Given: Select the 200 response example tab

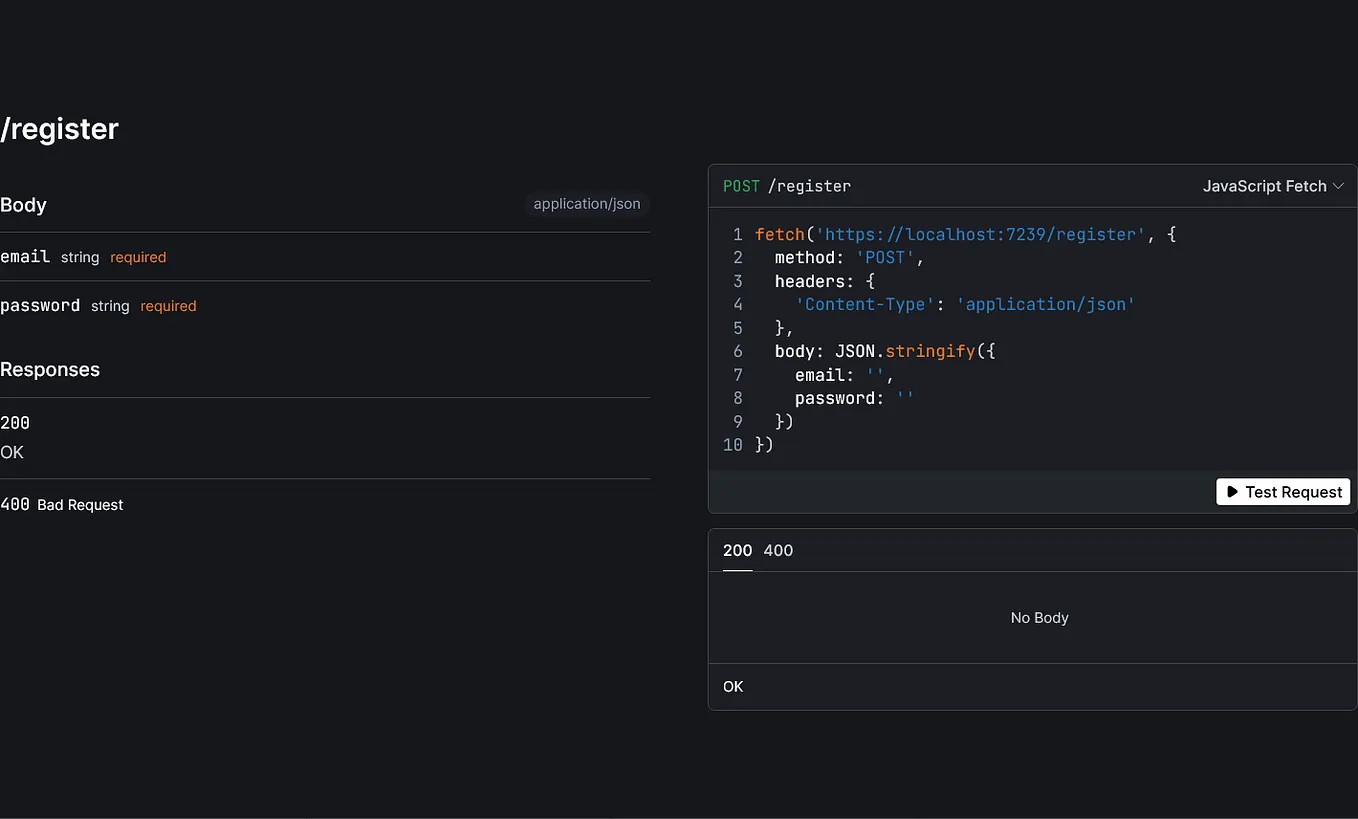Looking at the screenshot, I should click(737, 550).
